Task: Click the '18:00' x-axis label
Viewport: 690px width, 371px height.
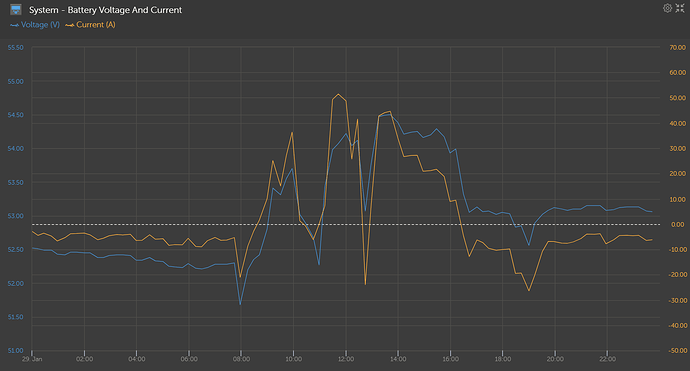Action: [x=503, y=359]
